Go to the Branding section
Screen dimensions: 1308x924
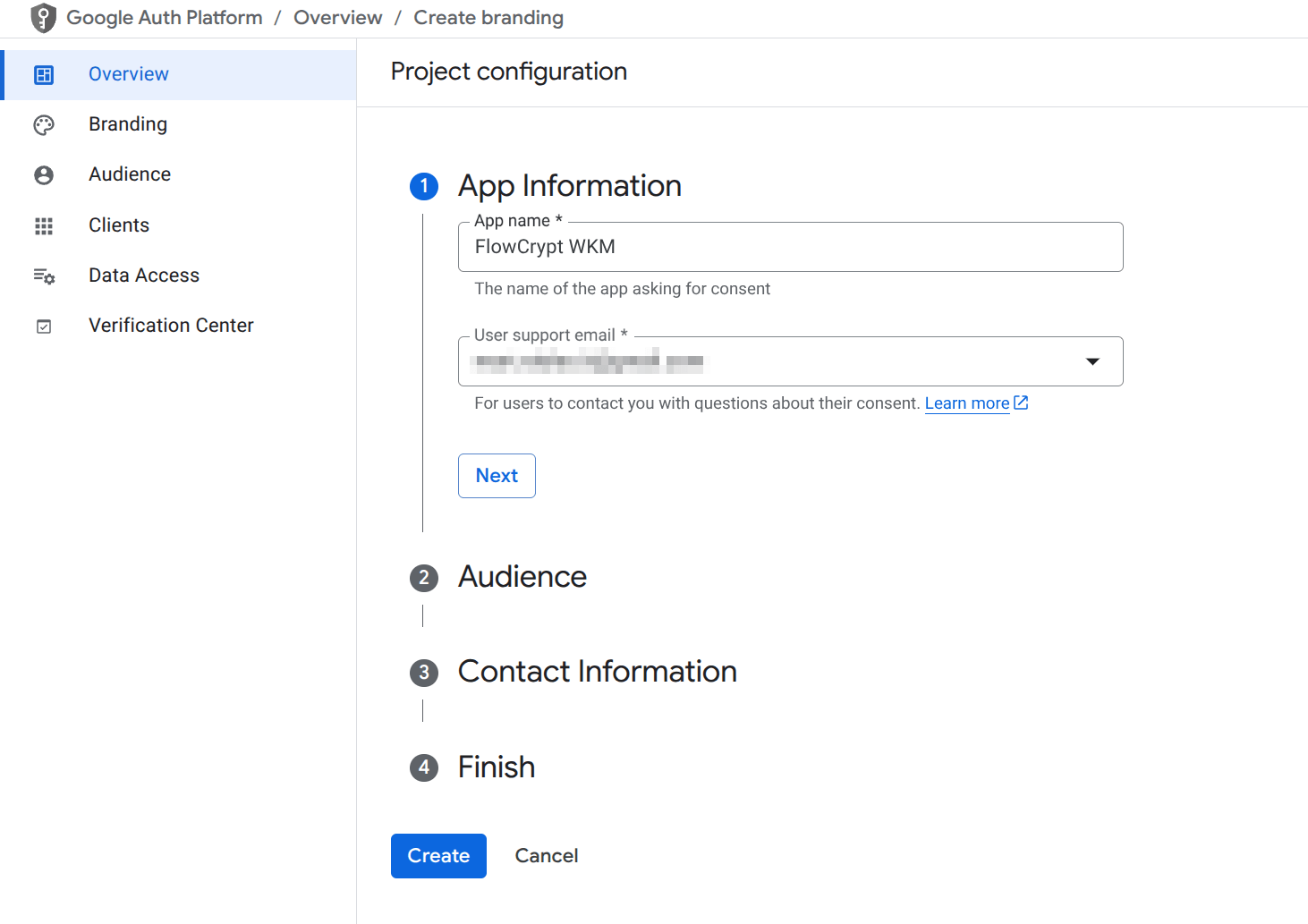[x=179, y=124]
